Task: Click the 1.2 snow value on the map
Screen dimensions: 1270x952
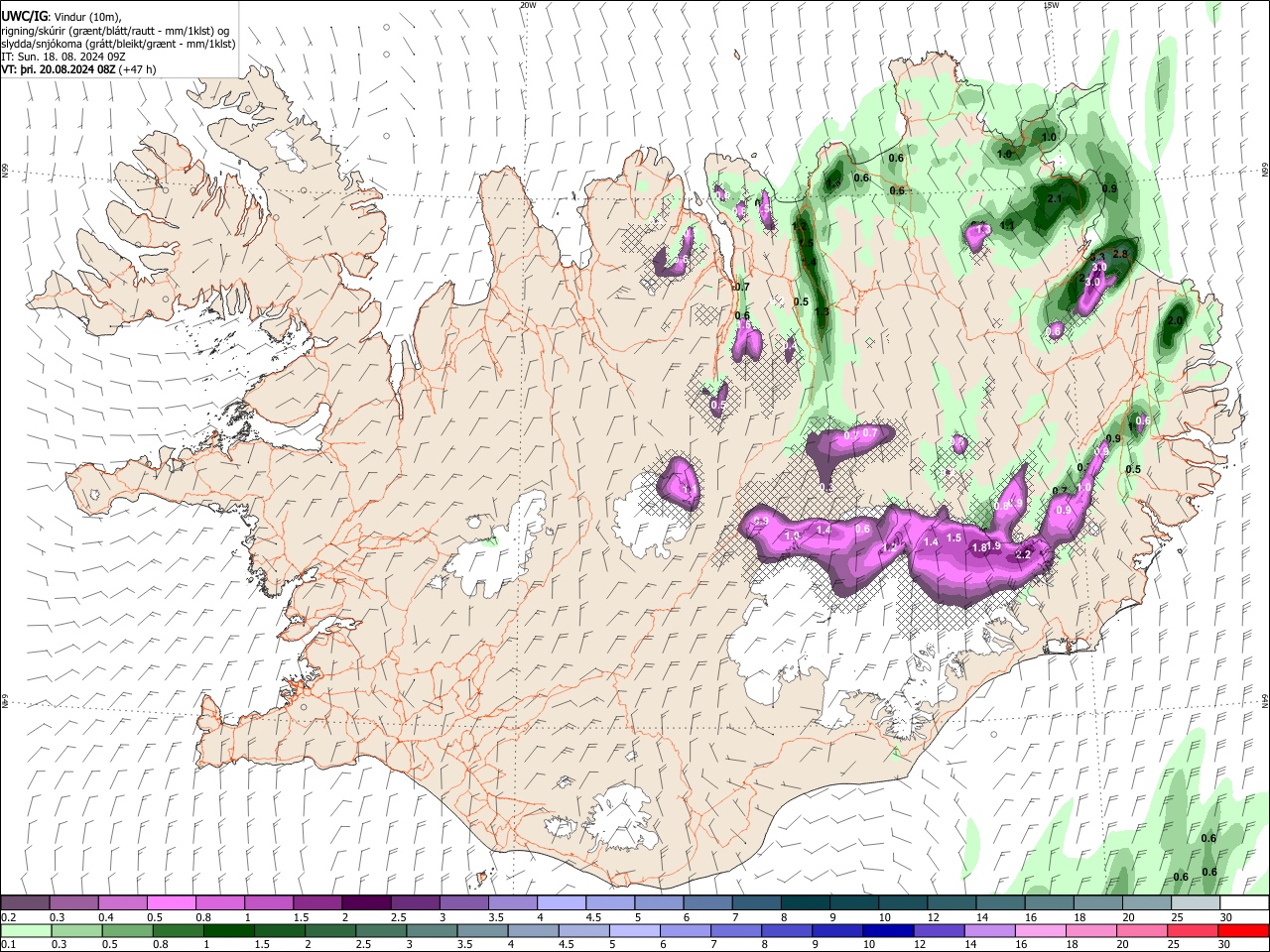Action: [x=890, y=546]
